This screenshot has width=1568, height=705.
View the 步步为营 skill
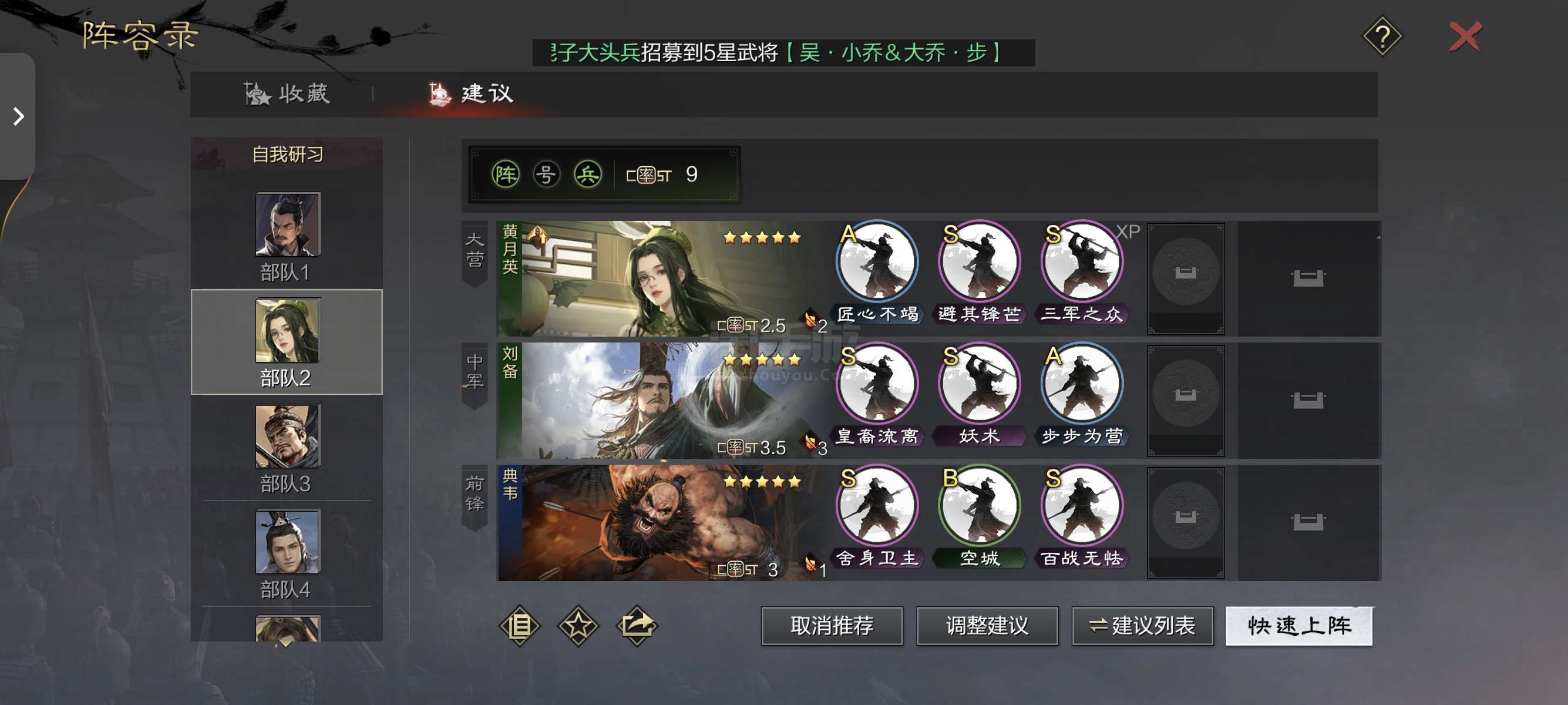[x=1082, y=394]
